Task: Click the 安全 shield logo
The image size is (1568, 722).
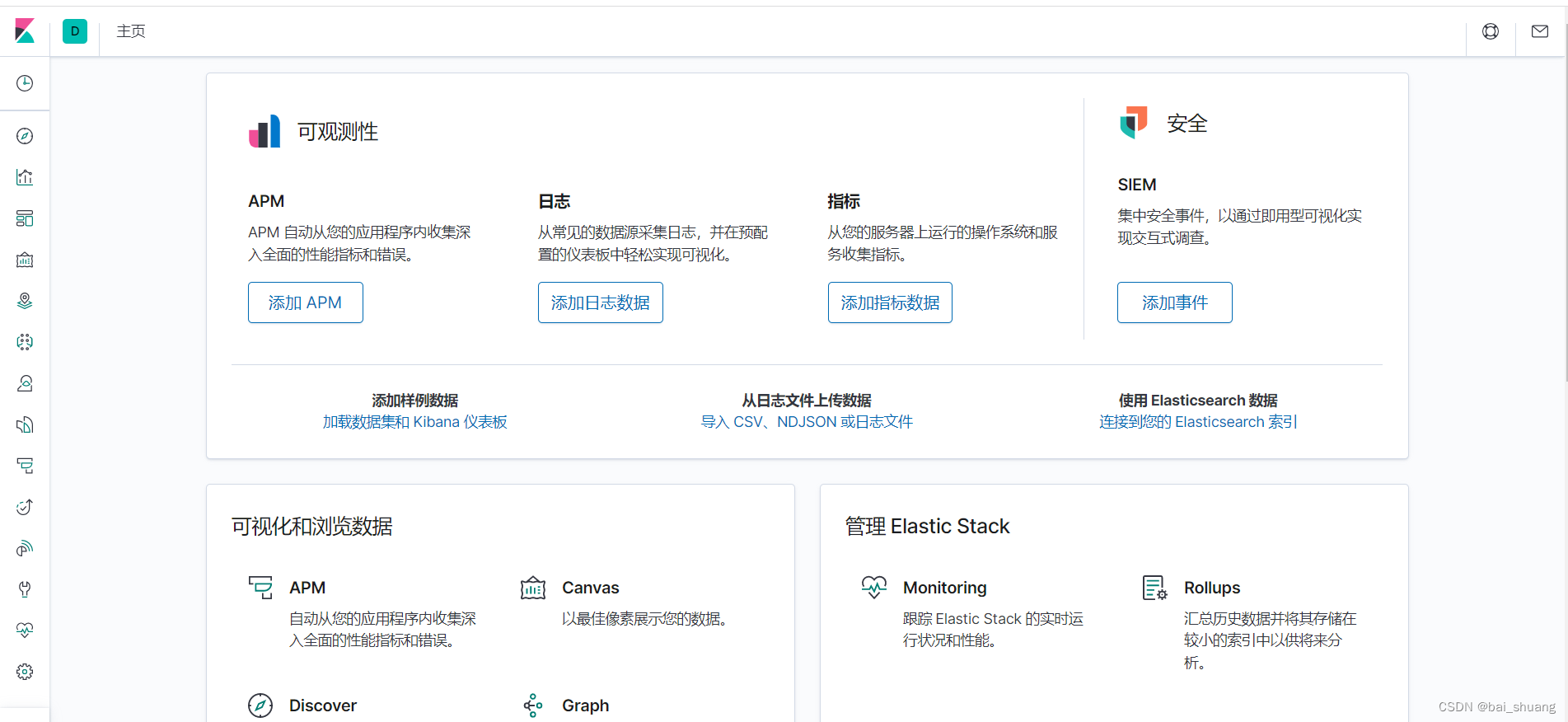Action: coord(1134,123)
